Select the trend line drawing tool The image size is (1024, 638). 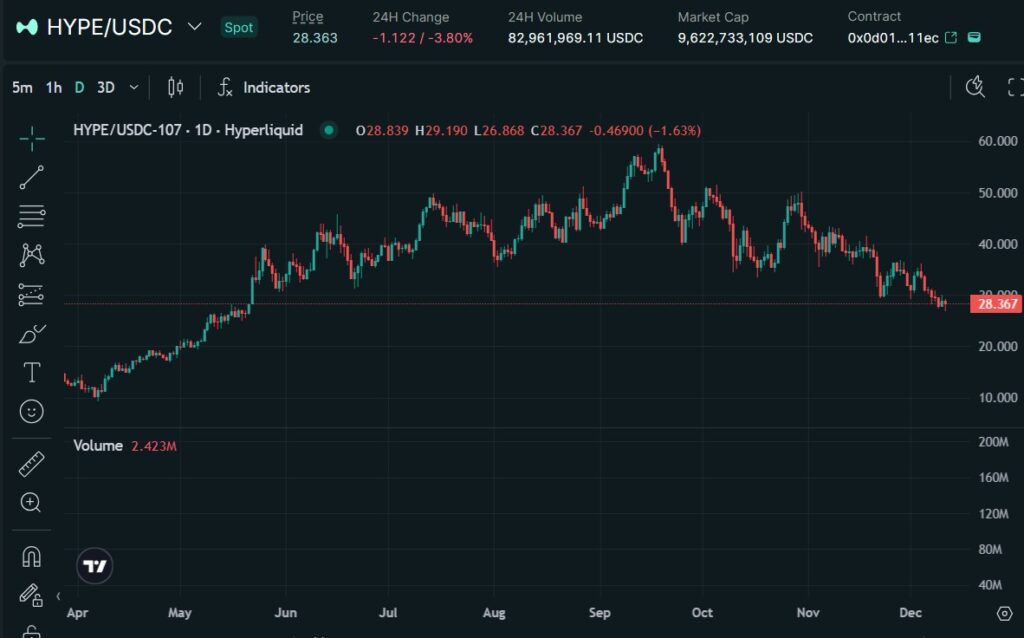[x=32, y=177]
